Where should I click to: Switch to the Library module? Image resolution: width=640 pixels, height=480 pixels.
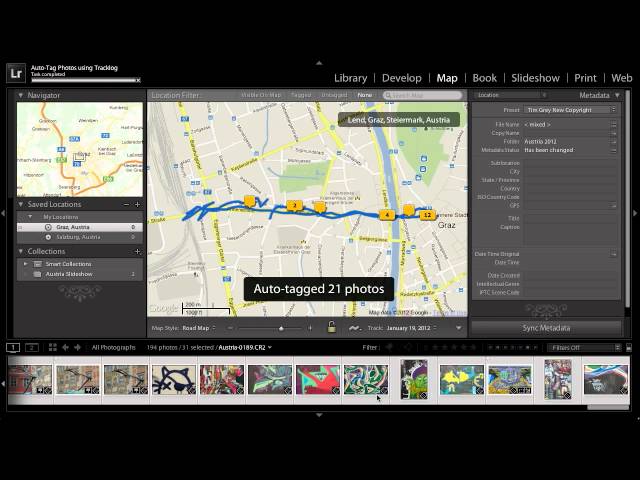pos(350,78)
